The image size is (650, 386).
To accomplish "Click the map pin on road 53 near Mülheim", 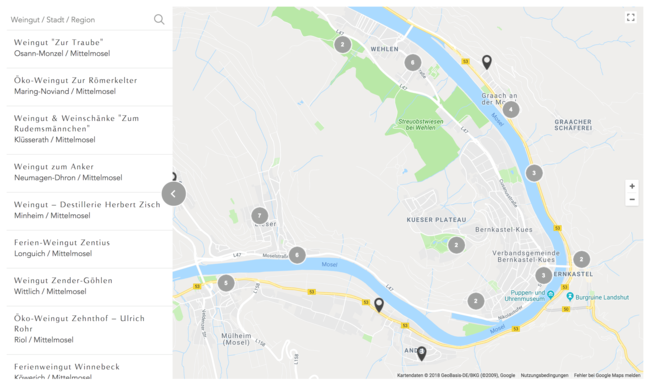I will [379, 305].
